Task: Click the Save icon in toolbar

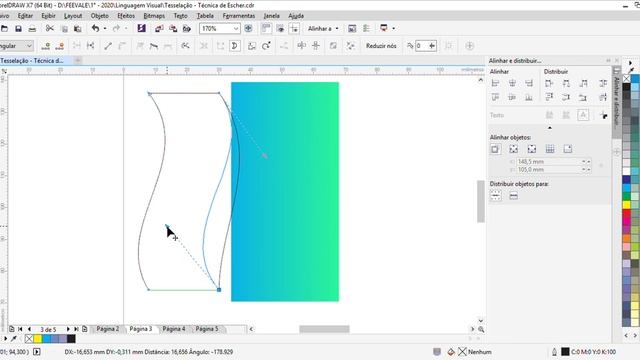Action: pyautogui.click(x=18, y=29)
